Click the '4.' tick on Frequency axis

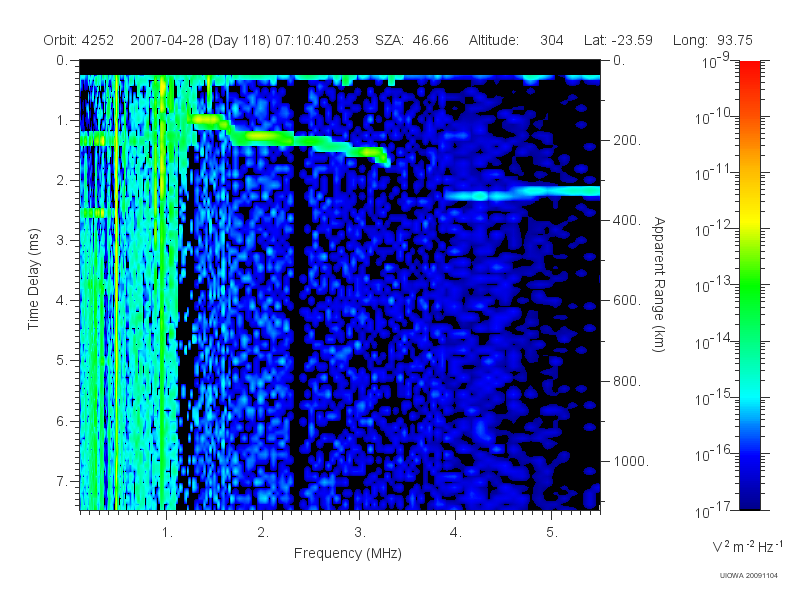(x=456, y=533)
